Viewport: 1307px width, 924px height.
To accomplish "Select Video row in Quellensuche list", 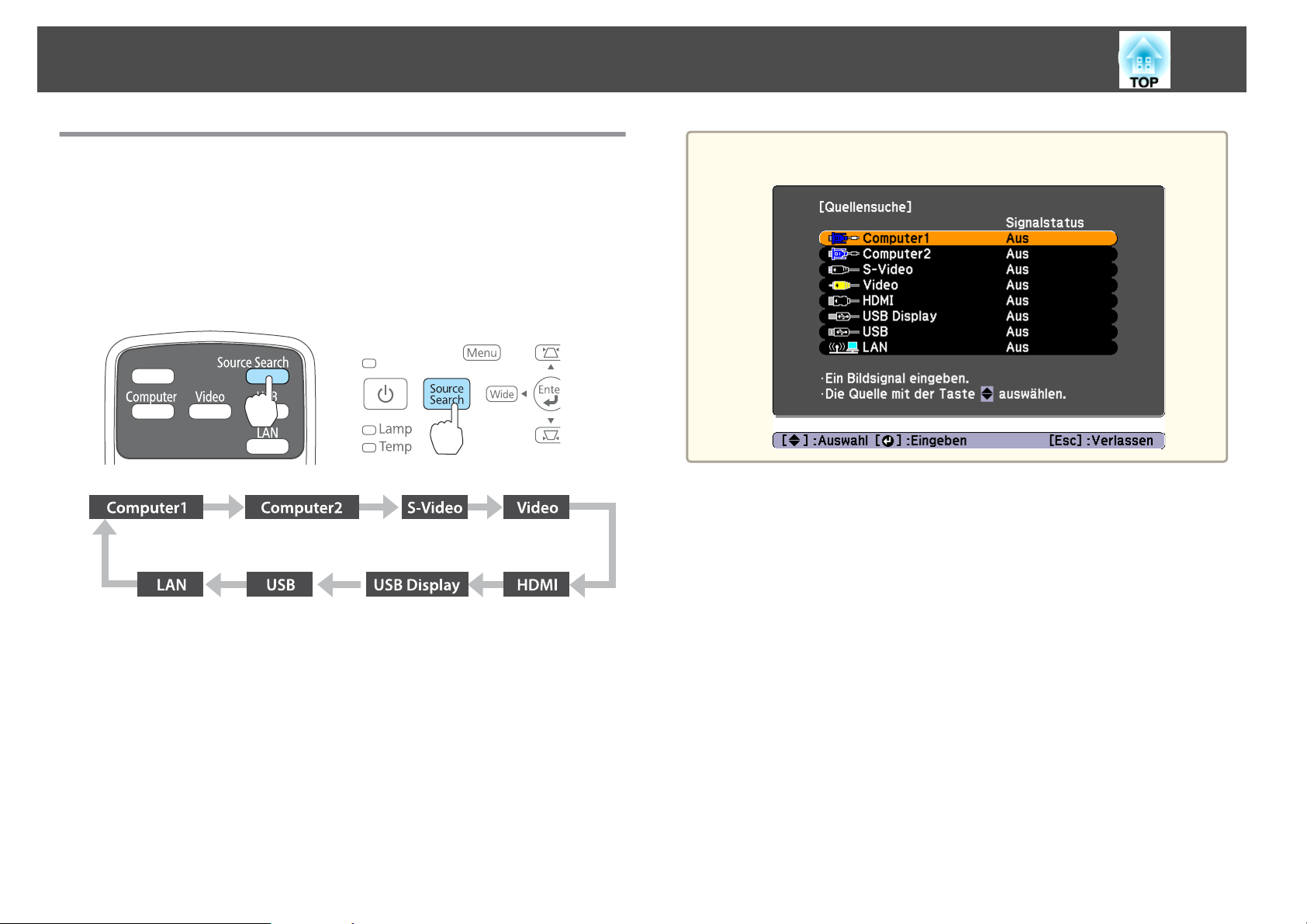I will 968,285.
